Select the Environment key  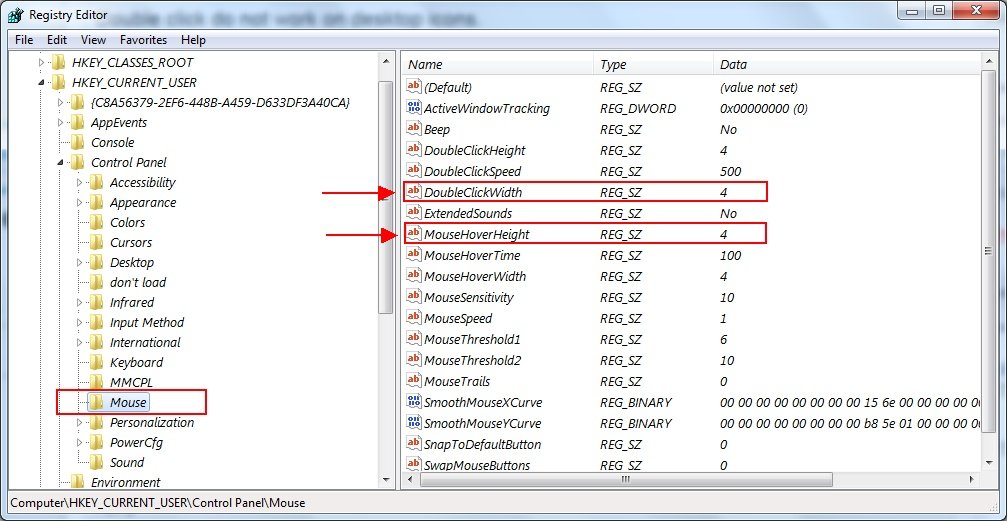[125, 482]
